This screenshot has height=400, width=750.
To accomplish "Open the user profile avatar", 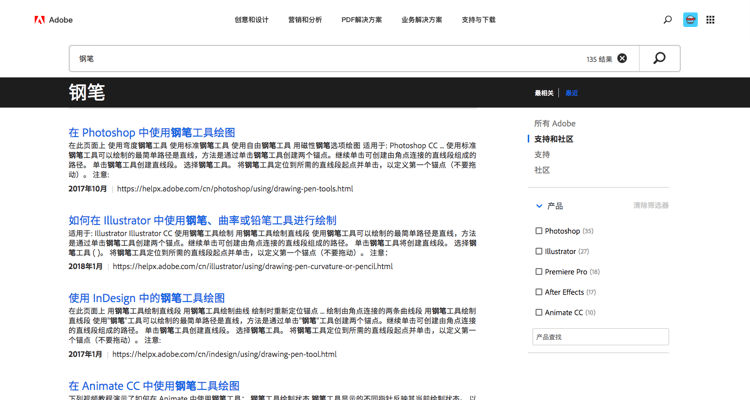I will coord(690,20).
